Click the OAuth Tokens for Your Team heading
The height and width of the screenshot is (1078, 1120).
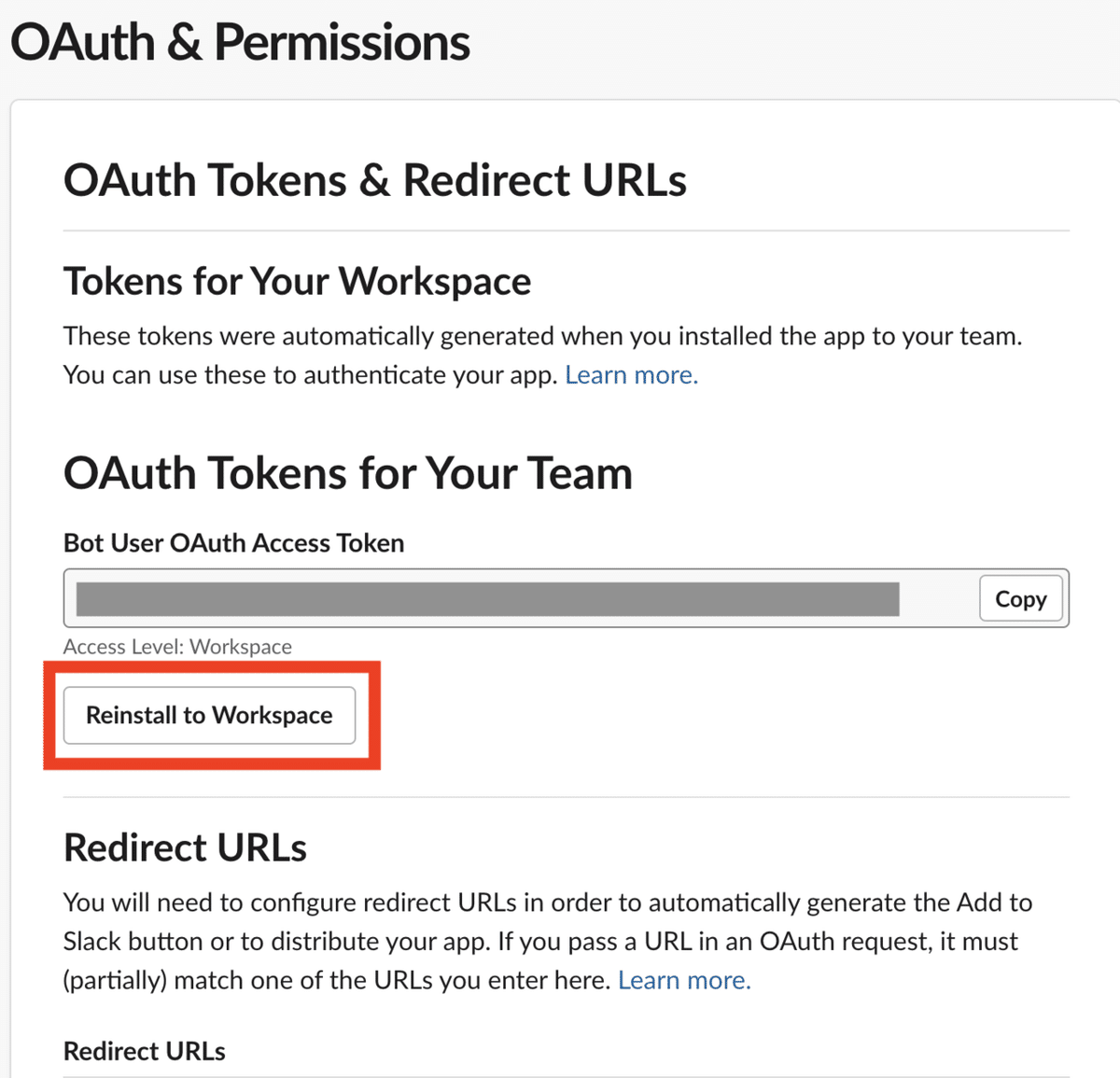(x=347, y=473)
